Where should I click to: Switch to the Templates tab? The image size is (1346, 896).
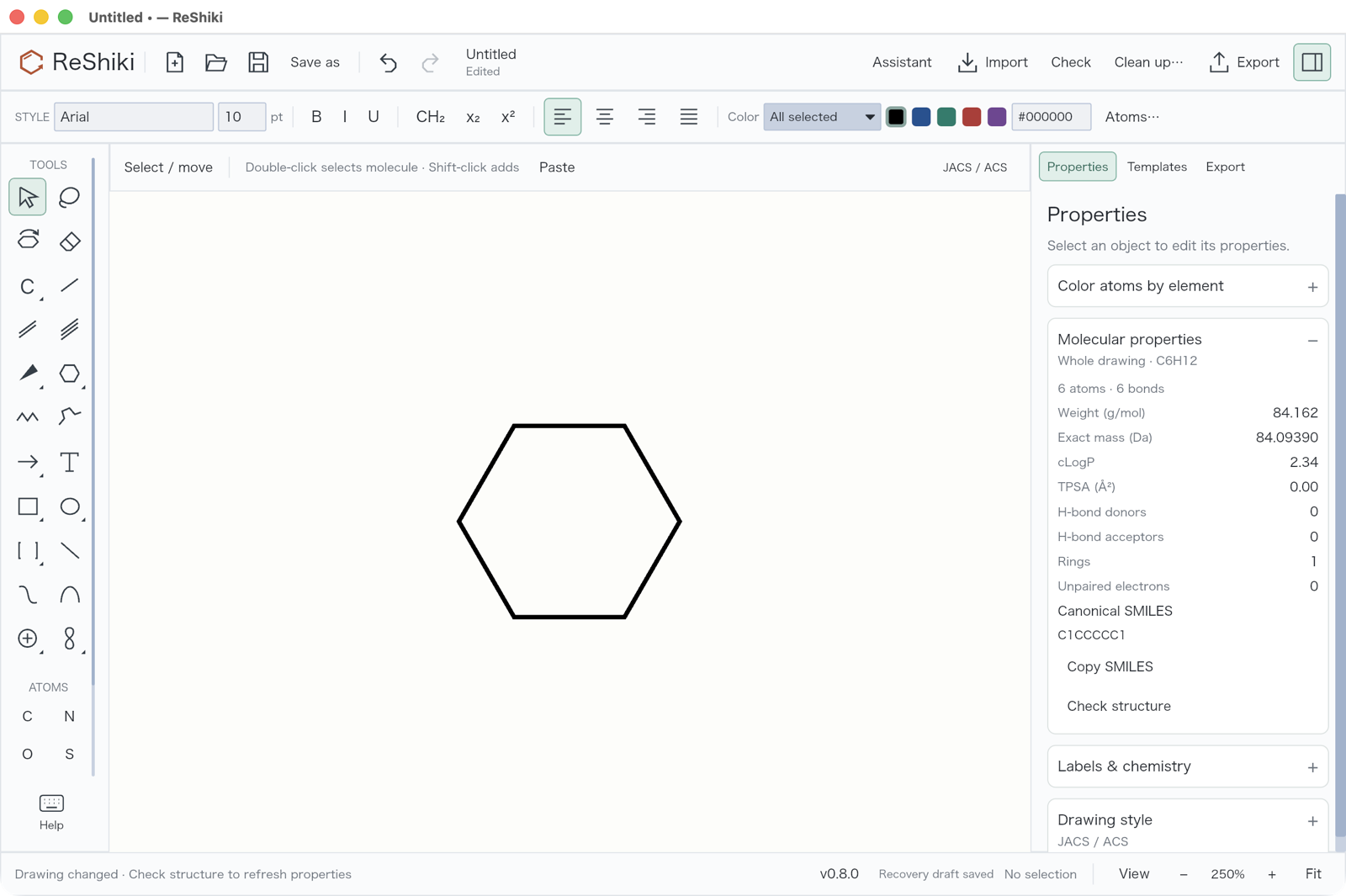[1157, 167]
